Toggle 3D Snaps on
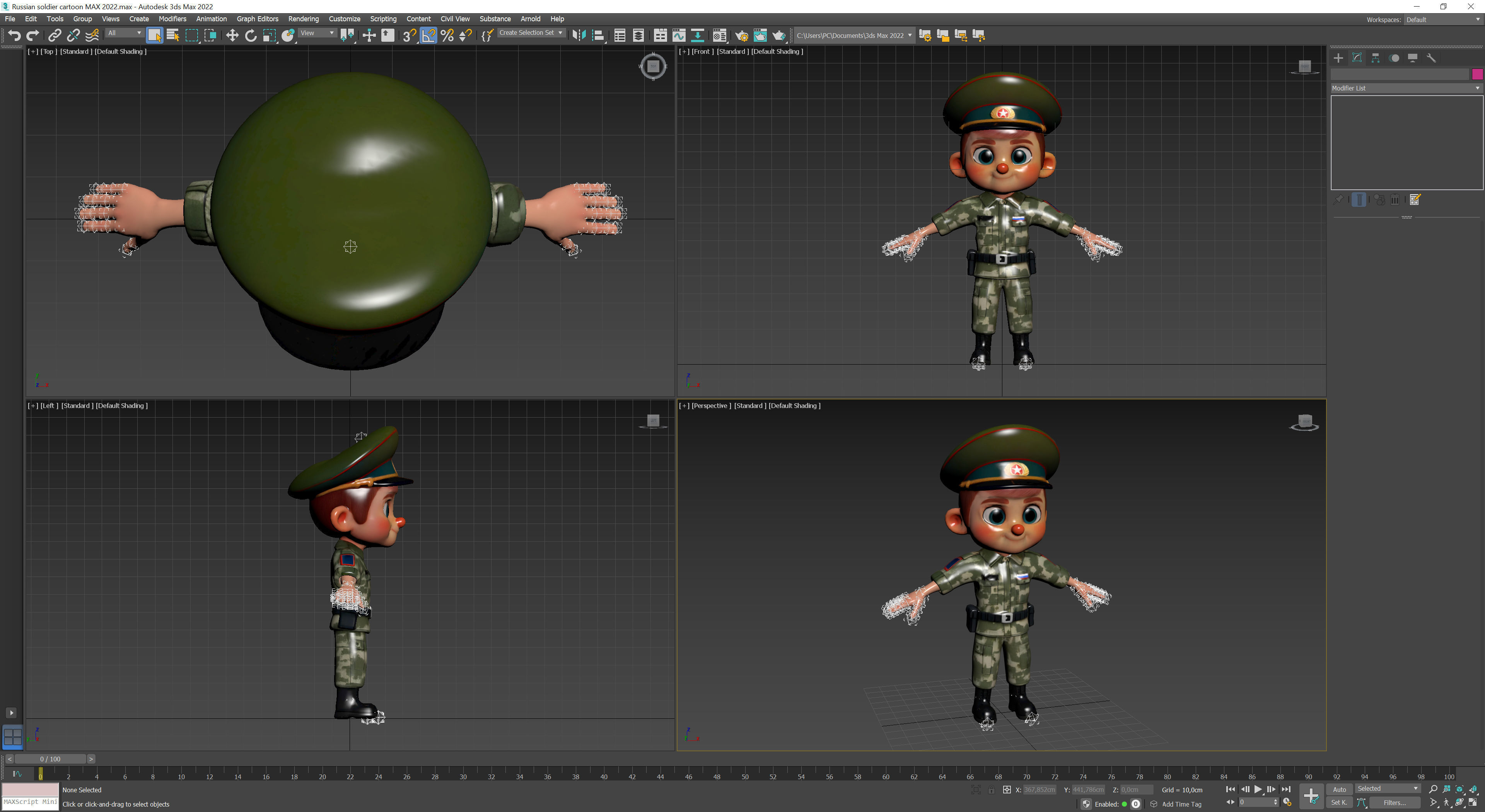This screenshot has height=812, width=1485. tap(409, 36)
